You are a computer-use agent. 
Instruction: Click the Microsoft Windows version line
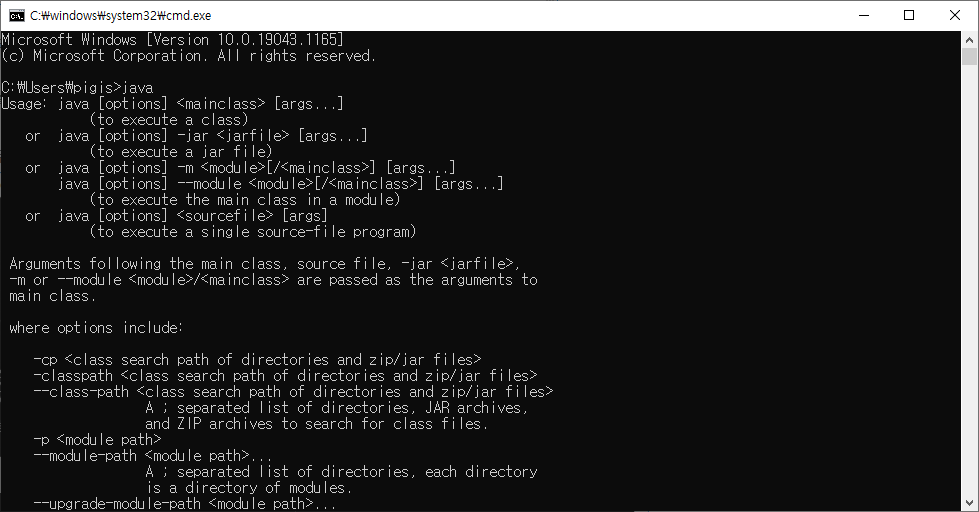point(172,39)
